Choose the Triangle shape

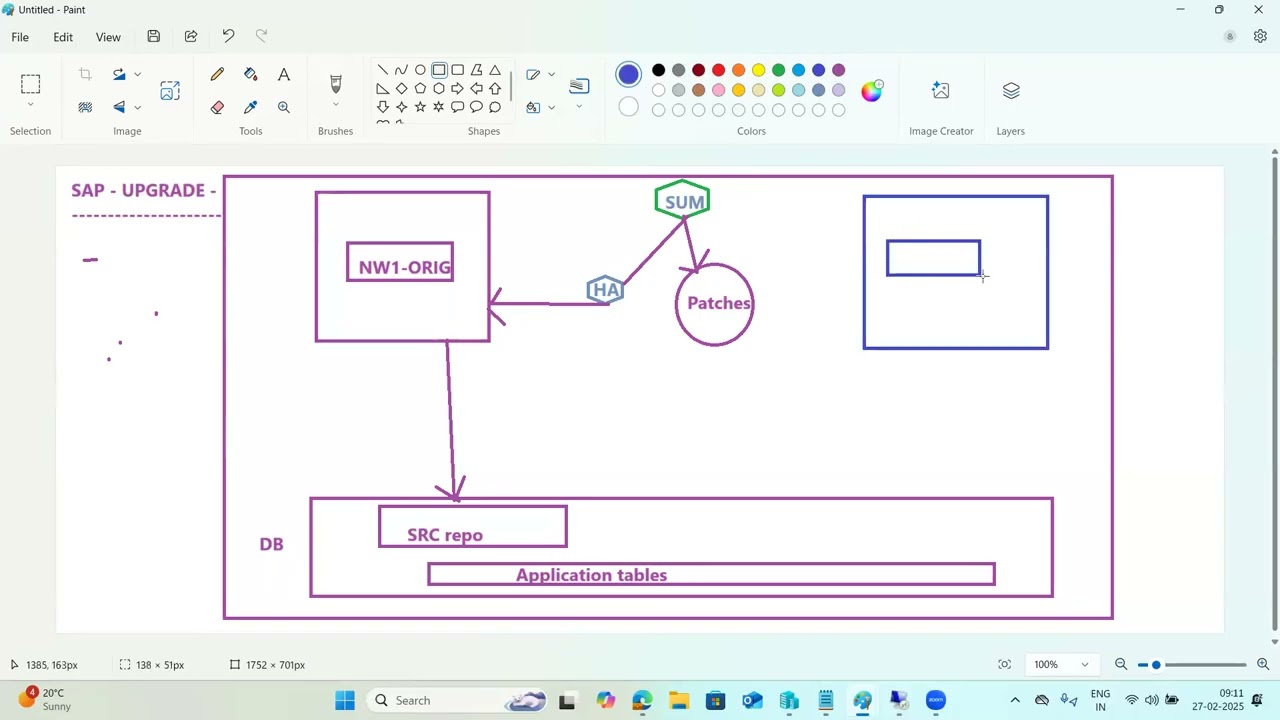click(x=495, y=70)
